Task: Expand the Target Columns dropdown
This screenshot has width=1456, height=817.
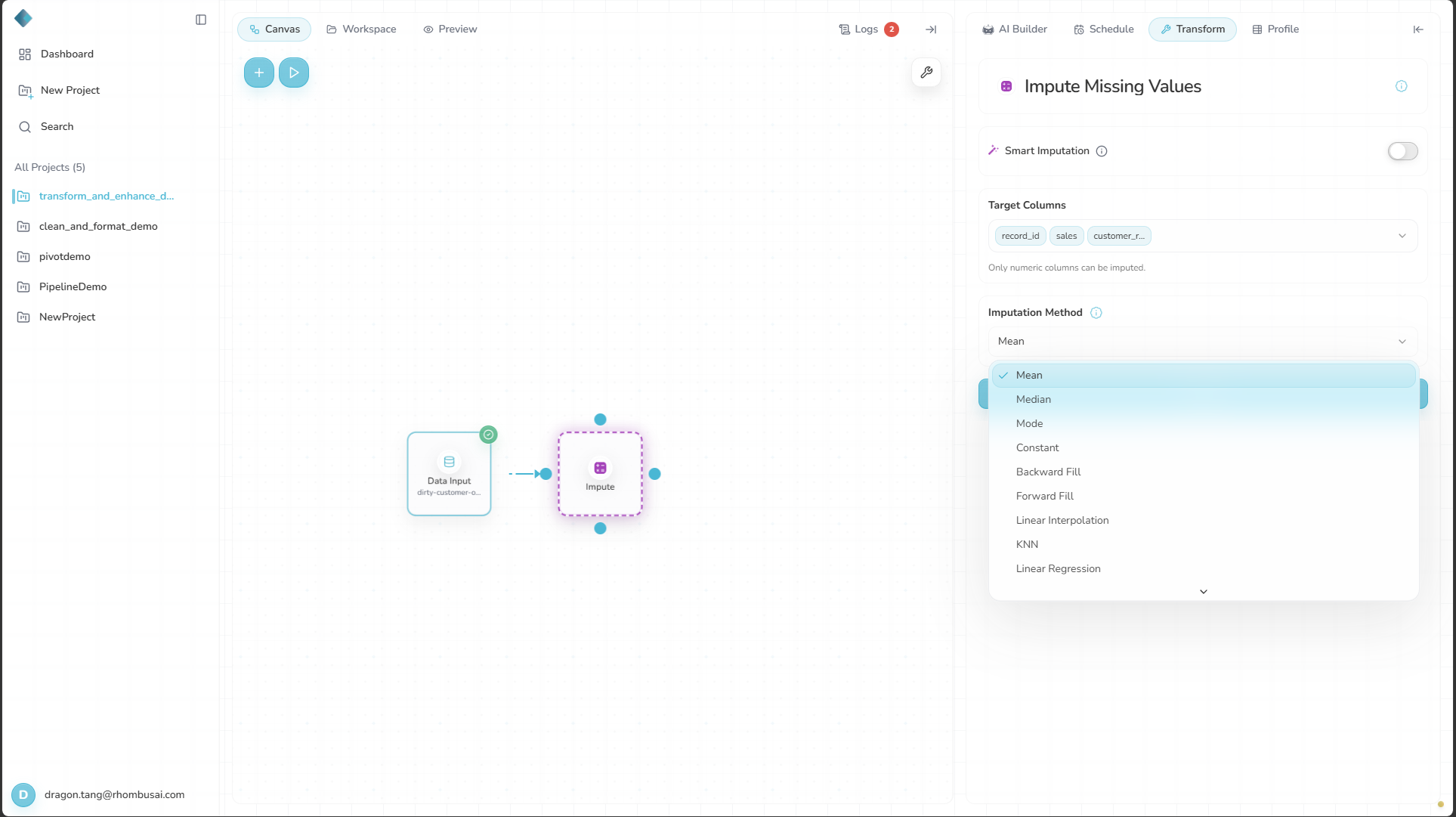Action: 1202,236
